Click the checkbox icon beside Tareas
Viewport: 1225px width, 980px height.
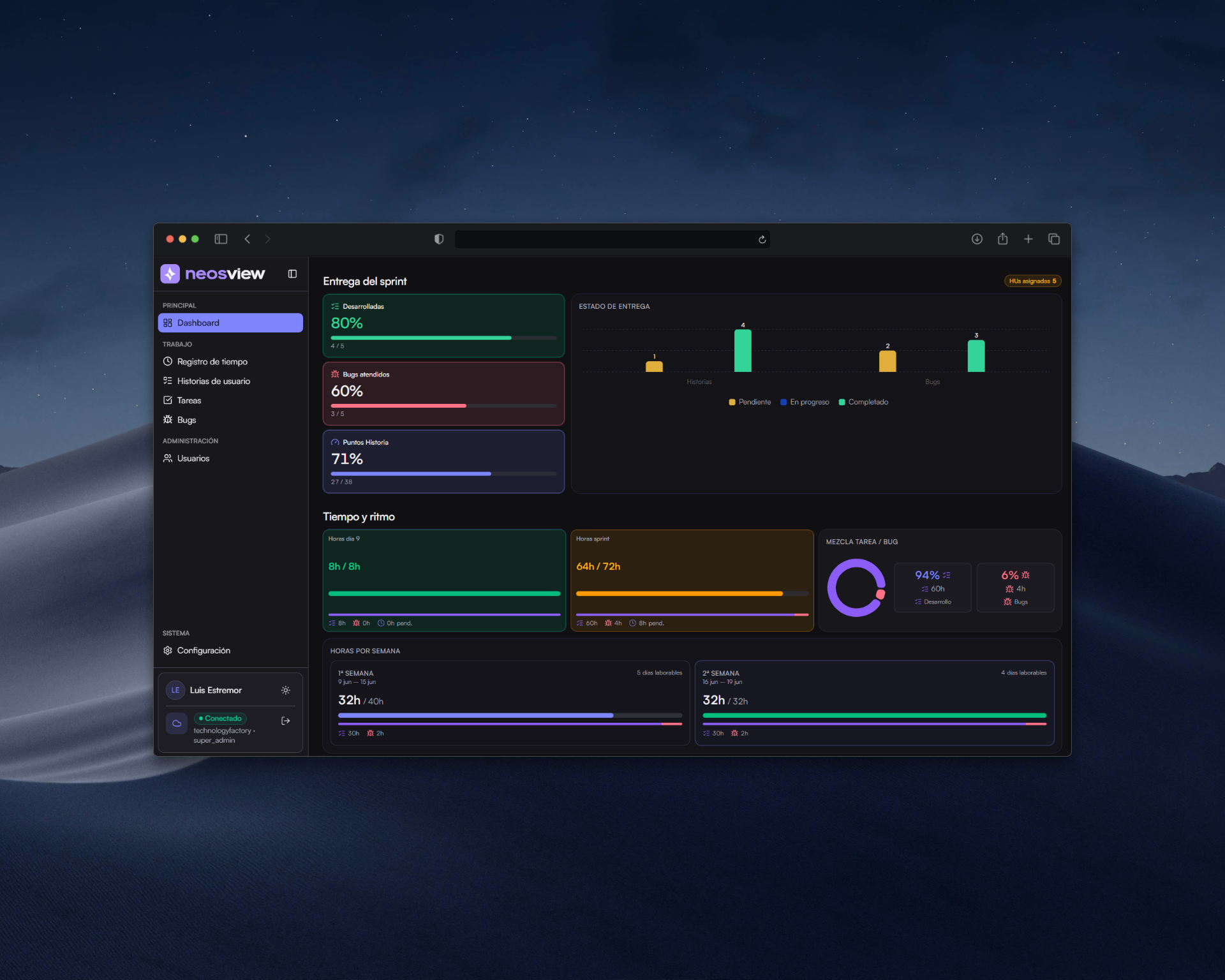coord(168,401)
